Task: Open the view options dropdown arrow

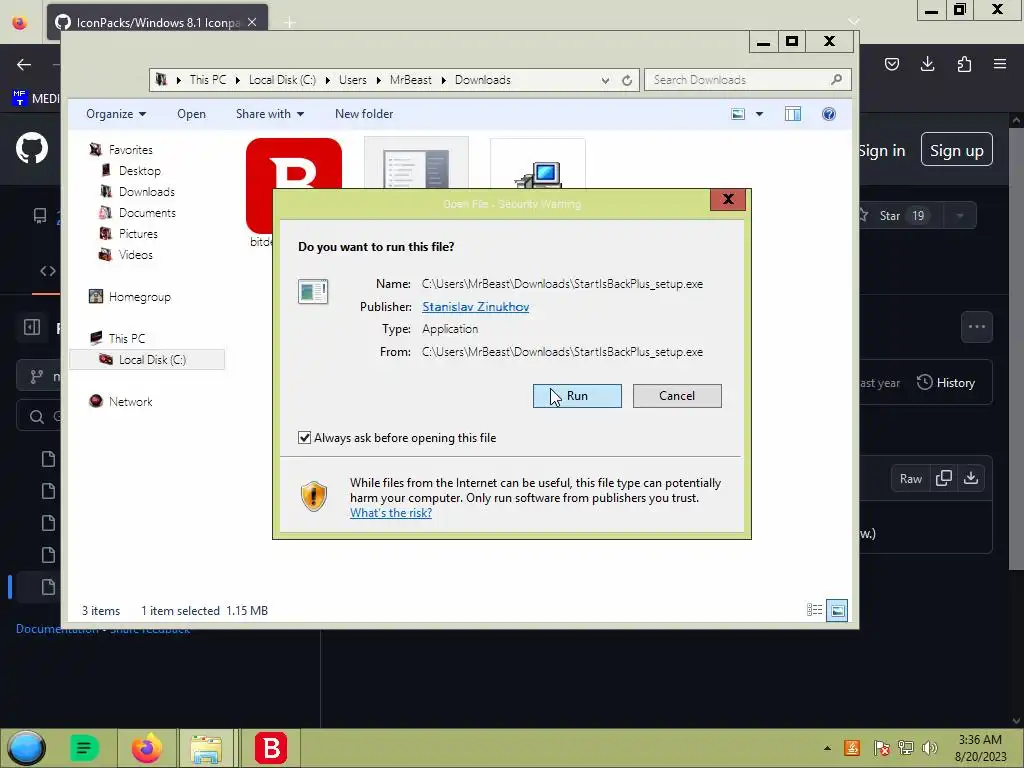Action: pyautogui.click(x=760, y=114)
